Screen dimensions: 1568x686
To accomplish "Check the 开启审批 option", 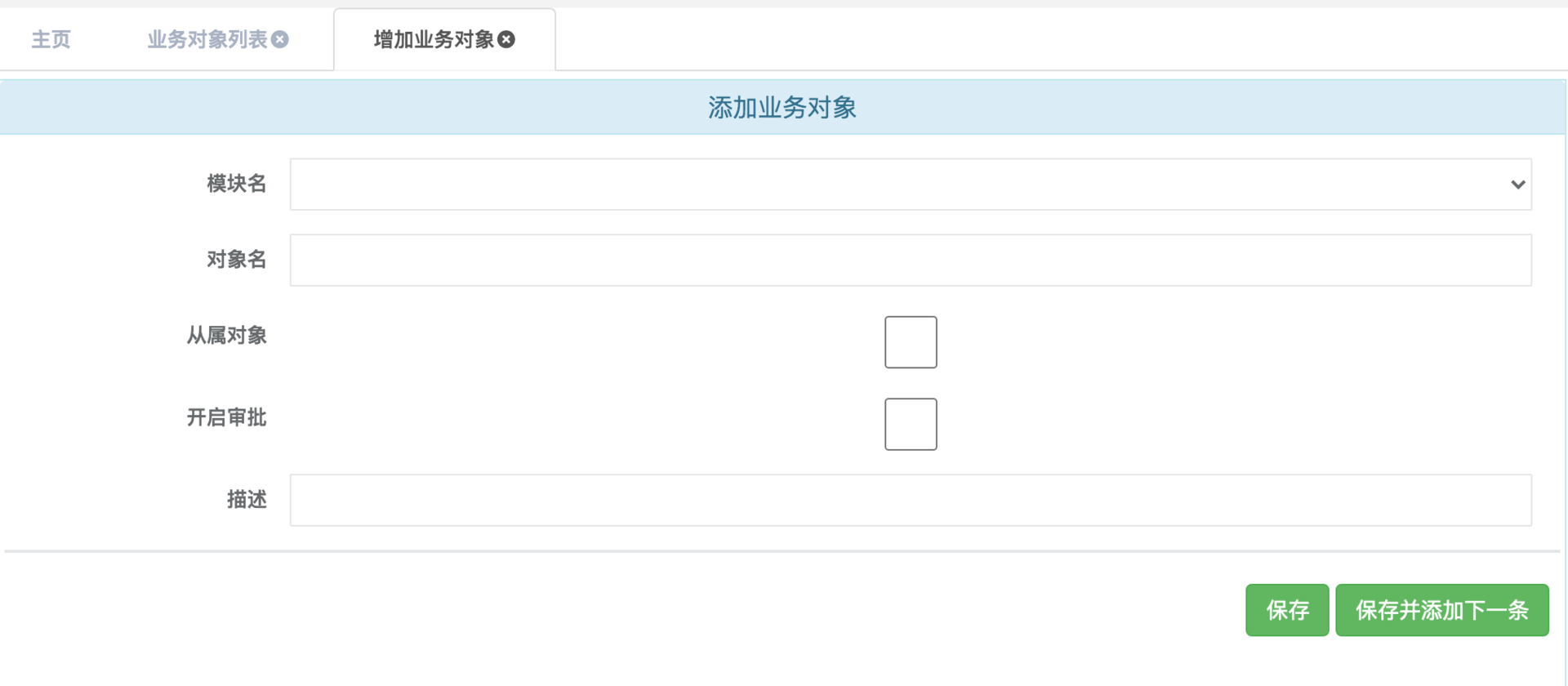I will pyautogui.click(x=910, y=424).
